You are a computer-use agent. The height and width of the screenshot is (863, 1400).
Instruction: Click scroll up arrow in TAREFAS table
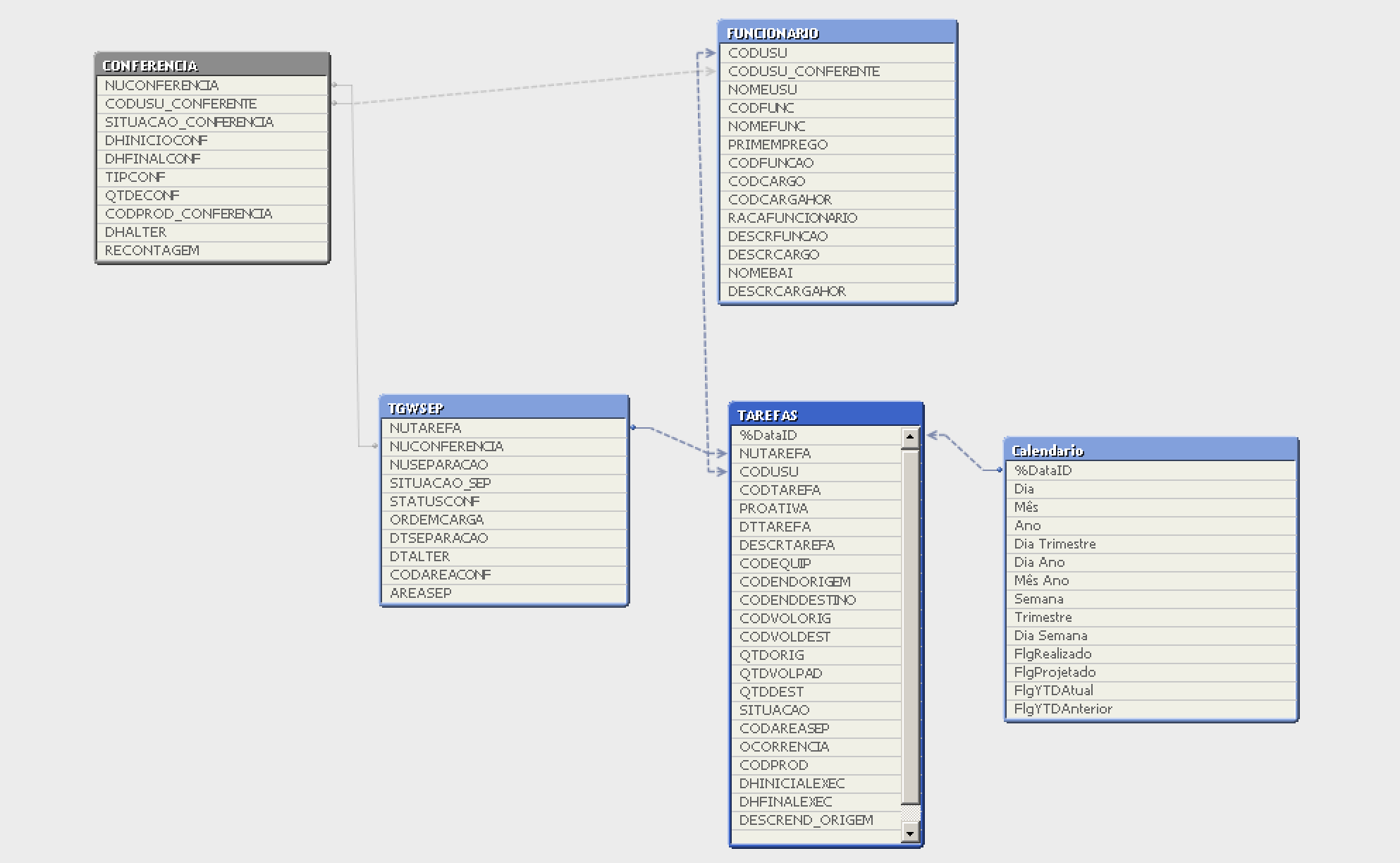coord(910,437)
